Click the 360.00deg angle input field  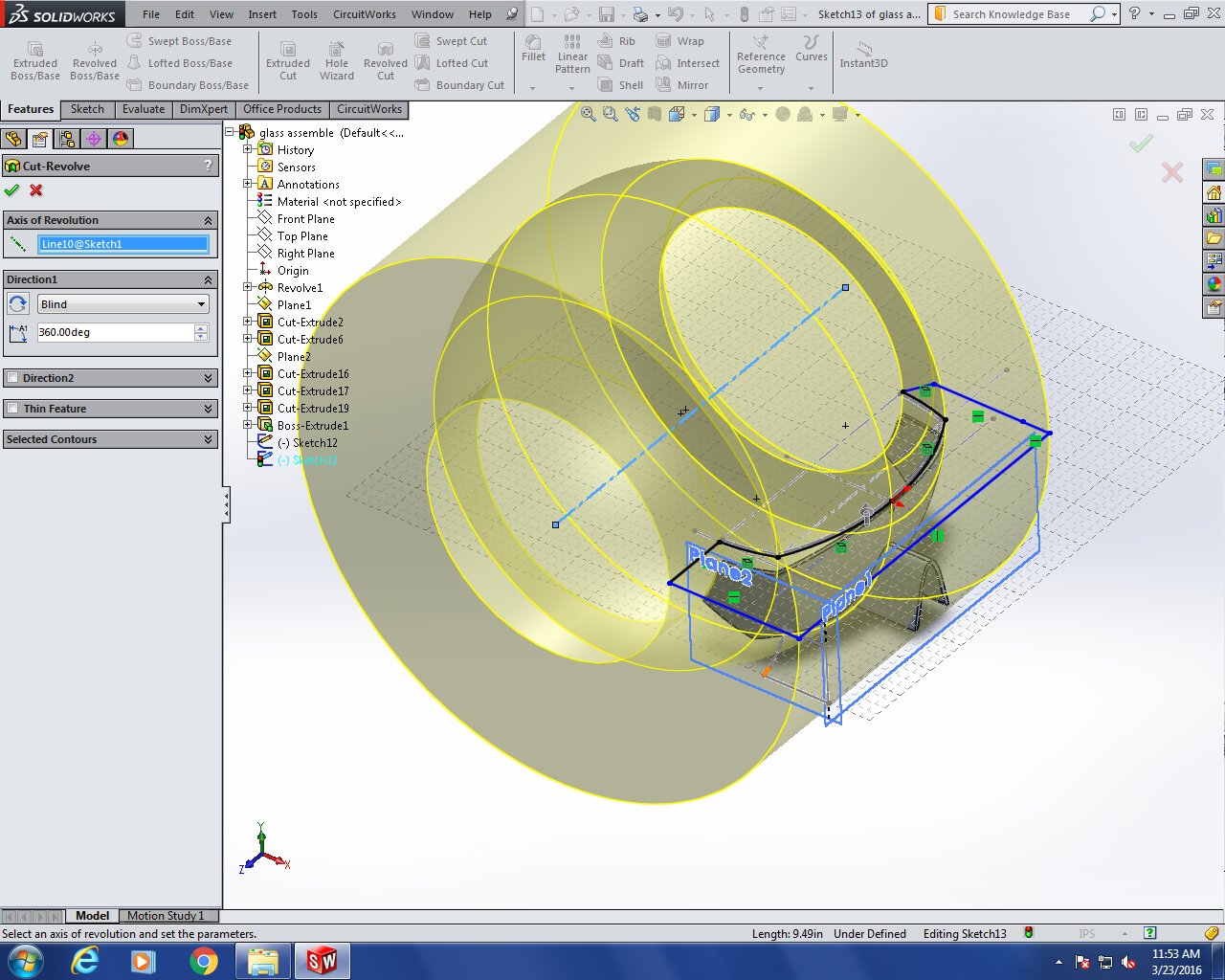pyautogui.click(x=115, y=332)
